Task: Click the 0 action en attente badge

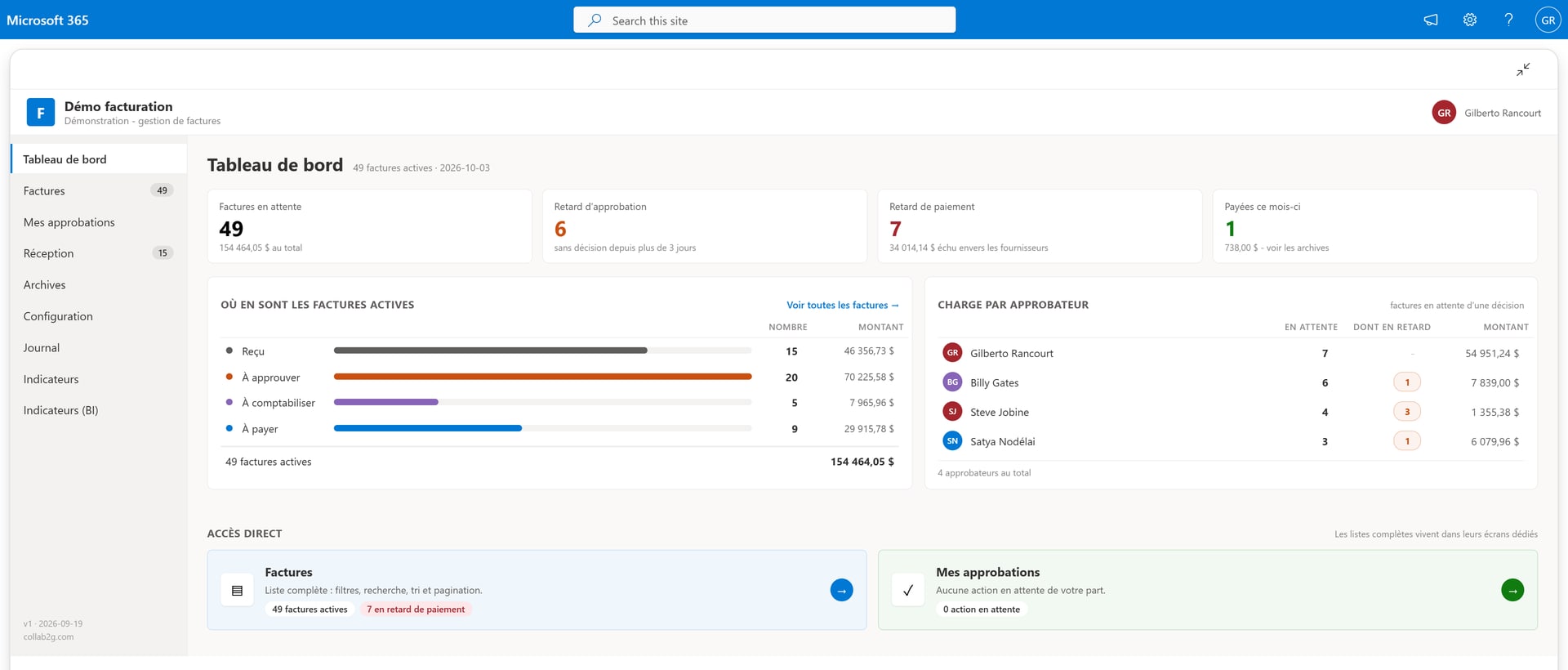Action: click(x=982, y=610)
